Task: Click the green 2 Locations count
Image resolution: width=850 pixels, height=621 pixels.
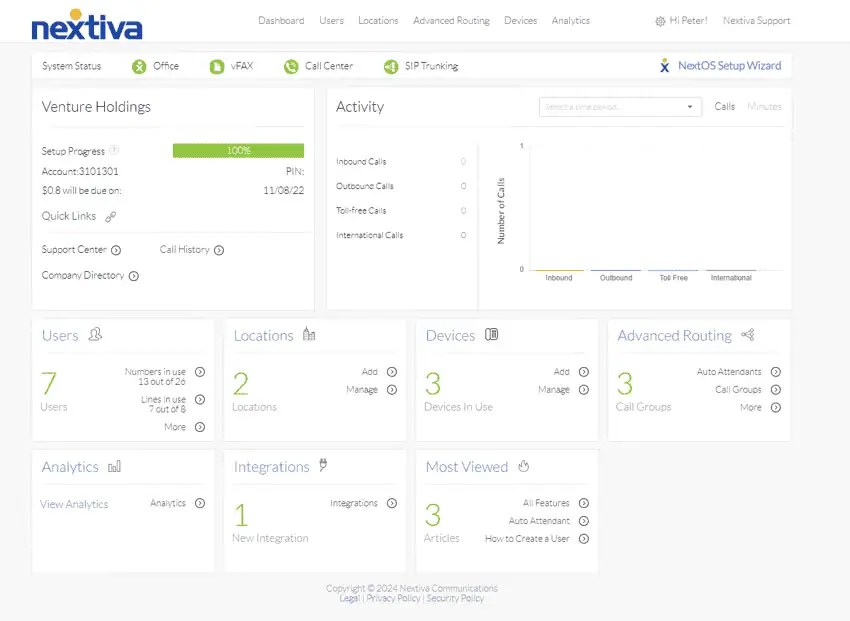Action: click(241, 384)
